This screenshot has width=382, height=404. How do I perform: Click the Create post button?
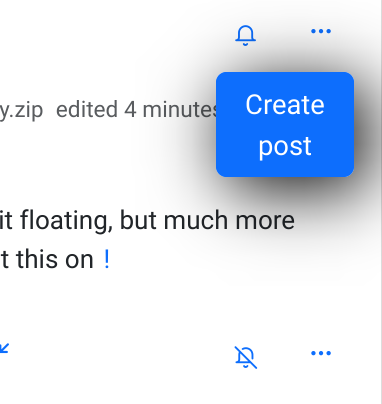pyautogui.click(x=285, y=124)
